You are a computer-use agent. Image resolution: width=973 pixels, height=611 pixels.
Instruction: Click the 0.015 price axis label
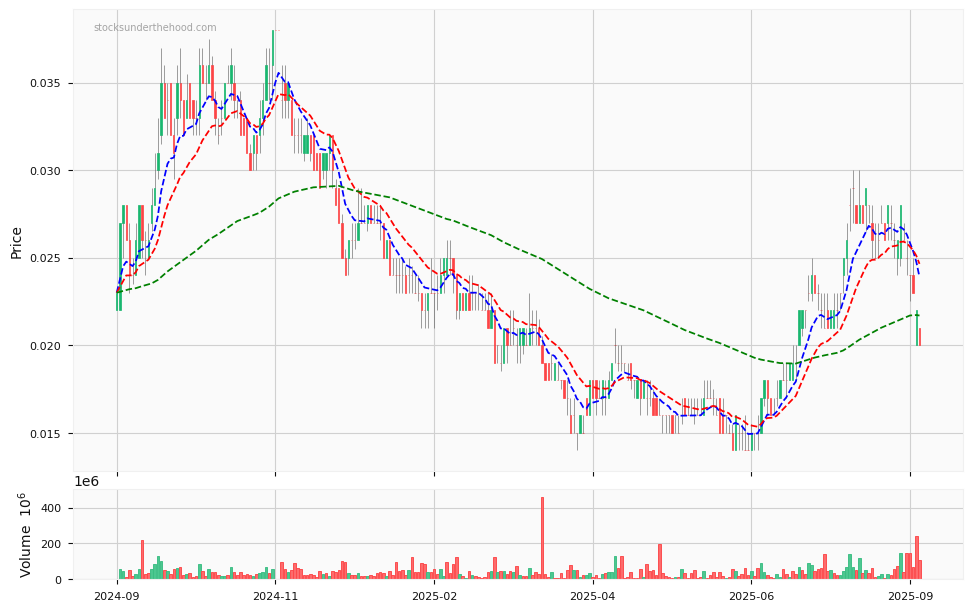[47, 433]
